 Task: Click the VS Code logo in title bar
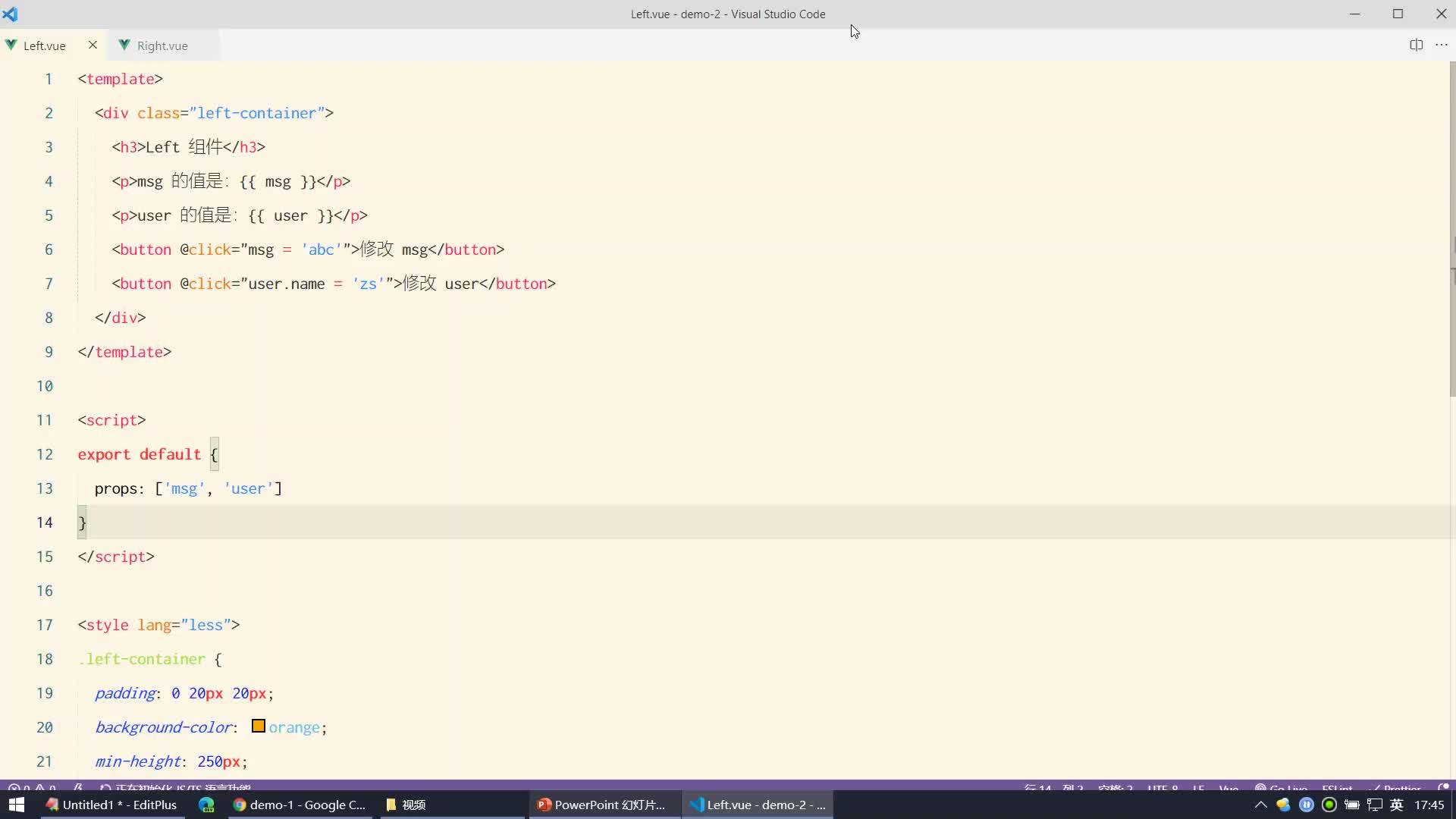pyautogui.click(x=10, y=14)
